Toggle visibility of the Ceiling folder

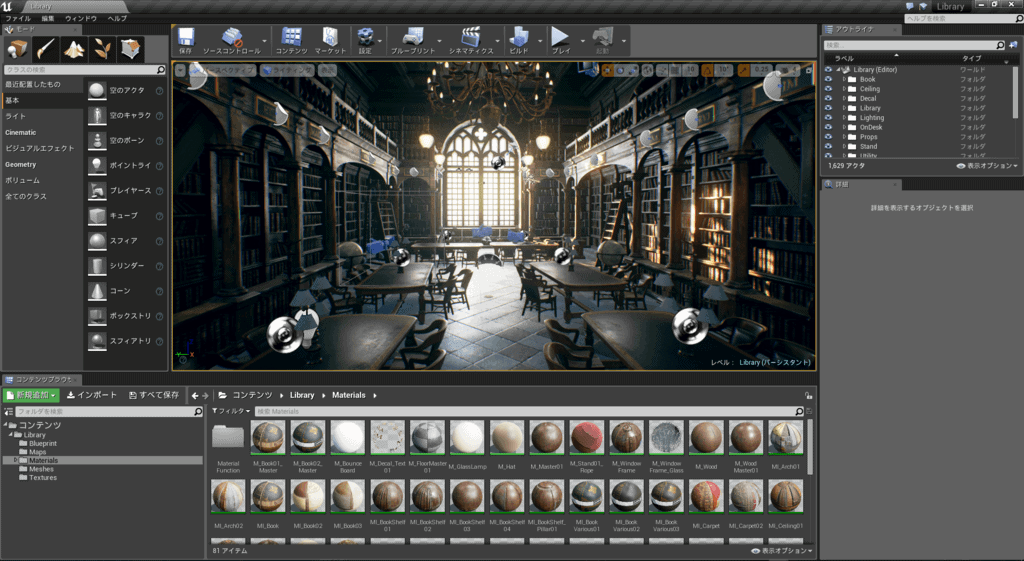point(829,89)
